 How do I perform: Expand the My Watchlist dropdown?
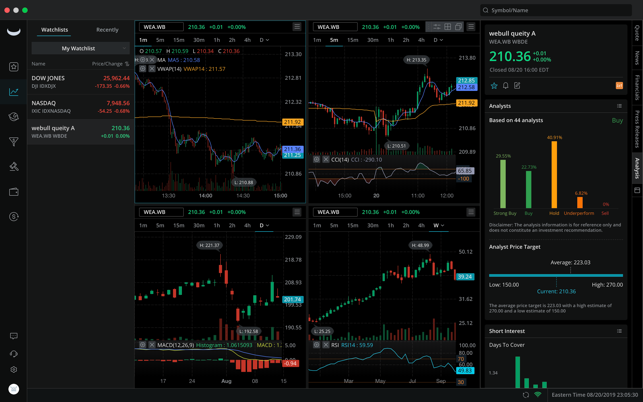coord(80,48)
